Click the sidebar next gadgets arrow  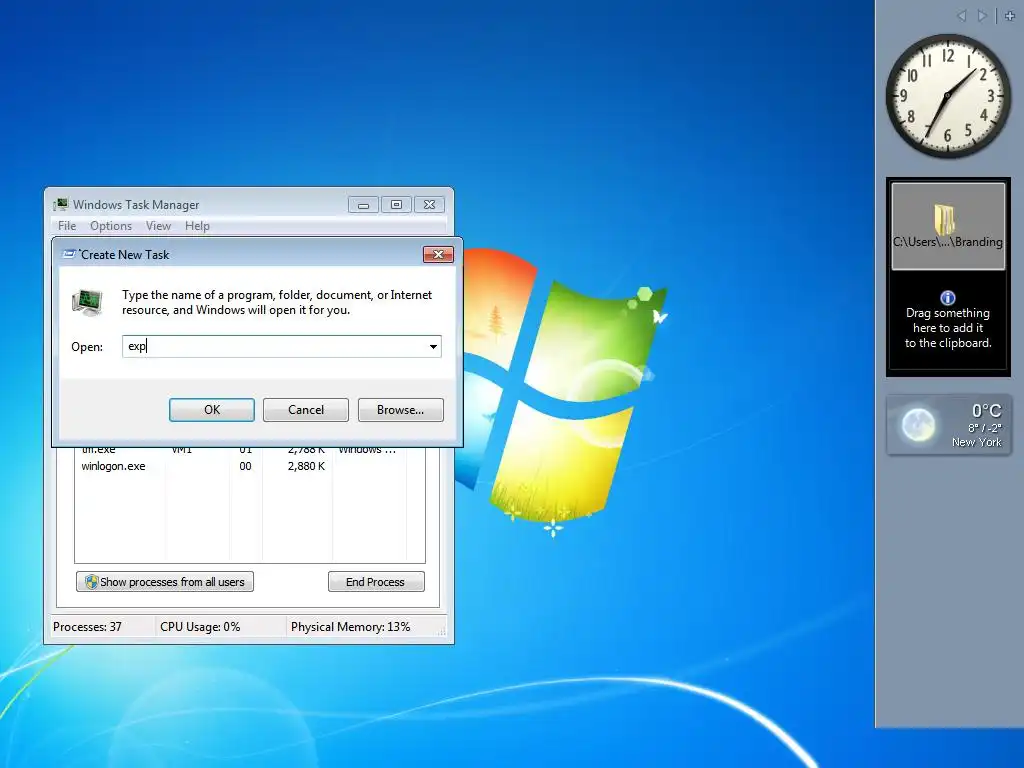(x=982, y=16)
